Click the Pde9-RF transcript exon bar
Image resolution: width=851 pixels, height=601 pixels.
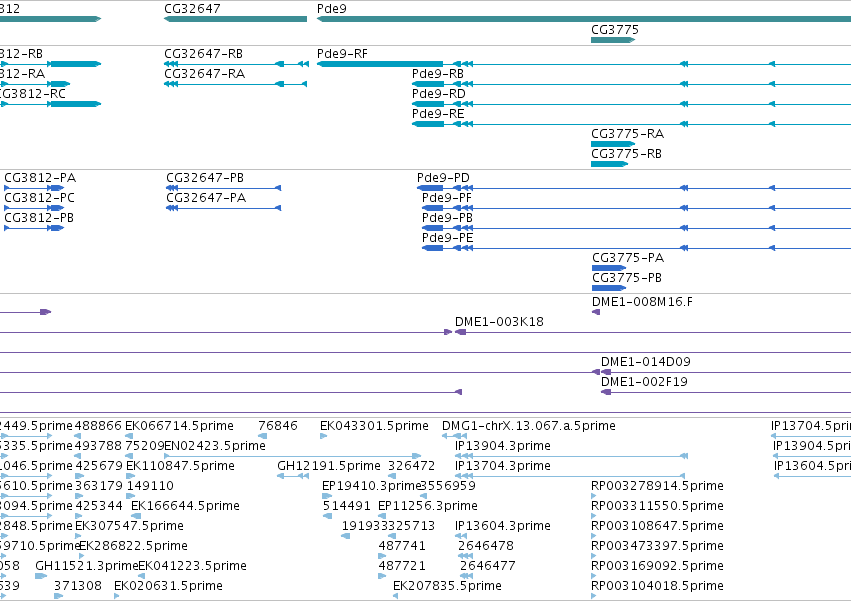pos(380,64)
